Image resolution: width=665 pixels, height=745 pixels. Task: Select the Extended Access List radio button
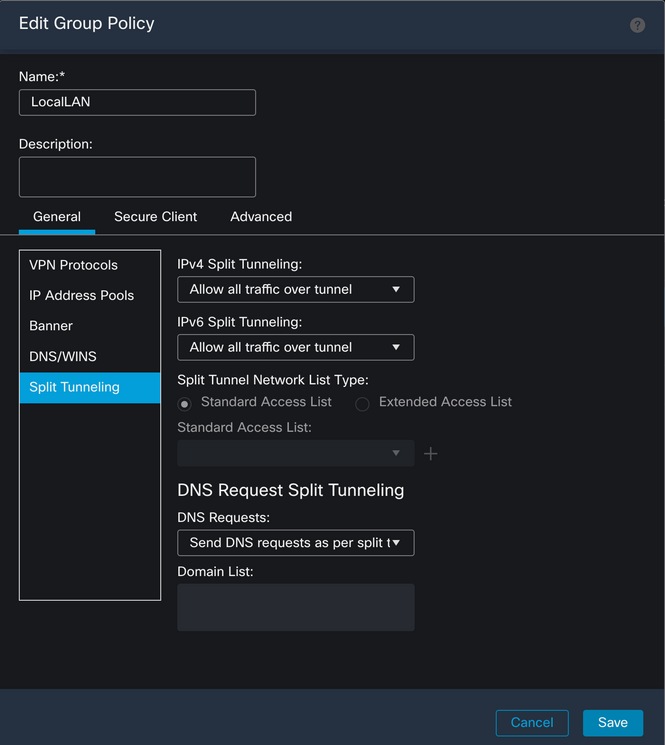point(362,403)
